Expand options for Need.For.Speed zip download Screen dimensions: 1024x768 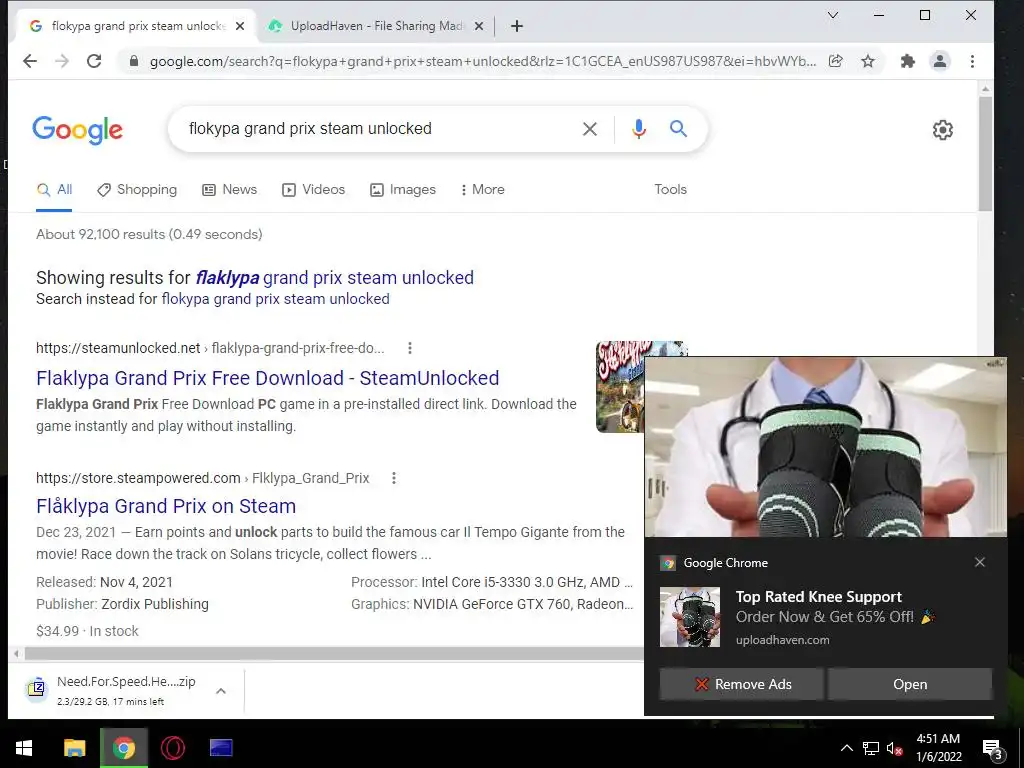(221, 691)
